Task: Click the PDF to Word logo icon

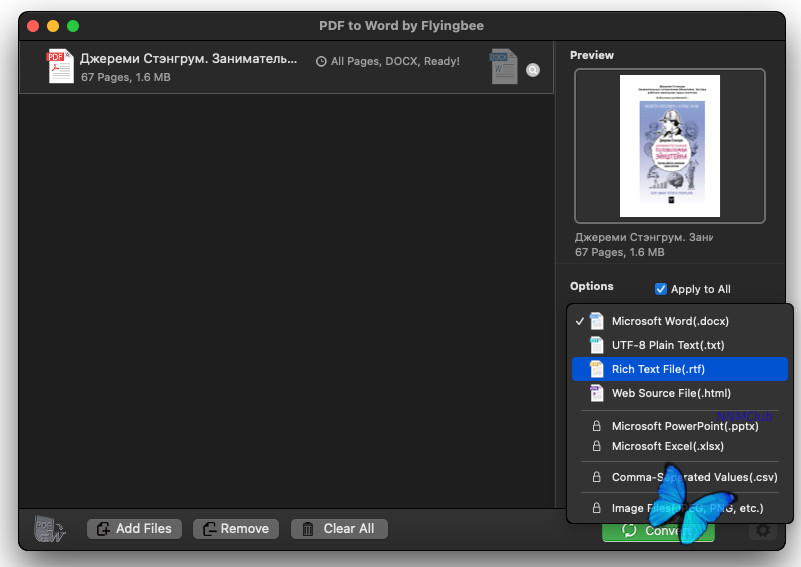Action: tap(49, 529)
